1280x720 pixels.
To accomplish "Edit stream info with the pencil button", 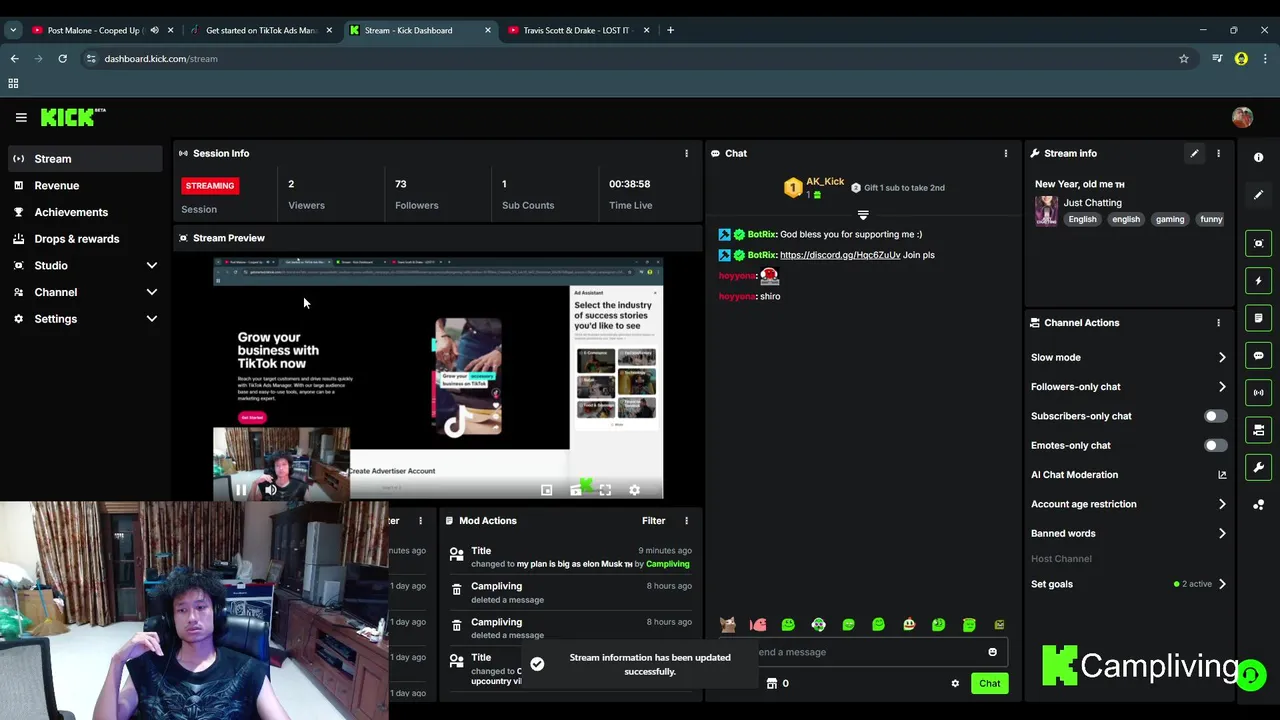I will [x=1194, y=153].
